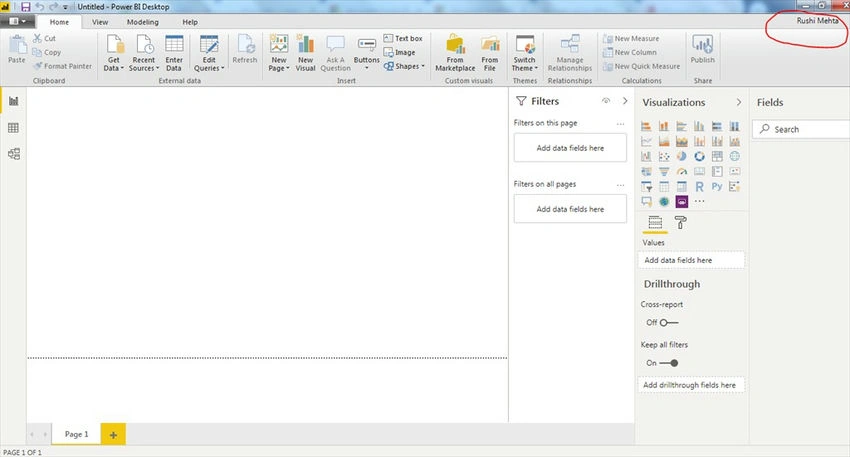
Task: Open Filters on all pages options
Action: pos(620,185)
